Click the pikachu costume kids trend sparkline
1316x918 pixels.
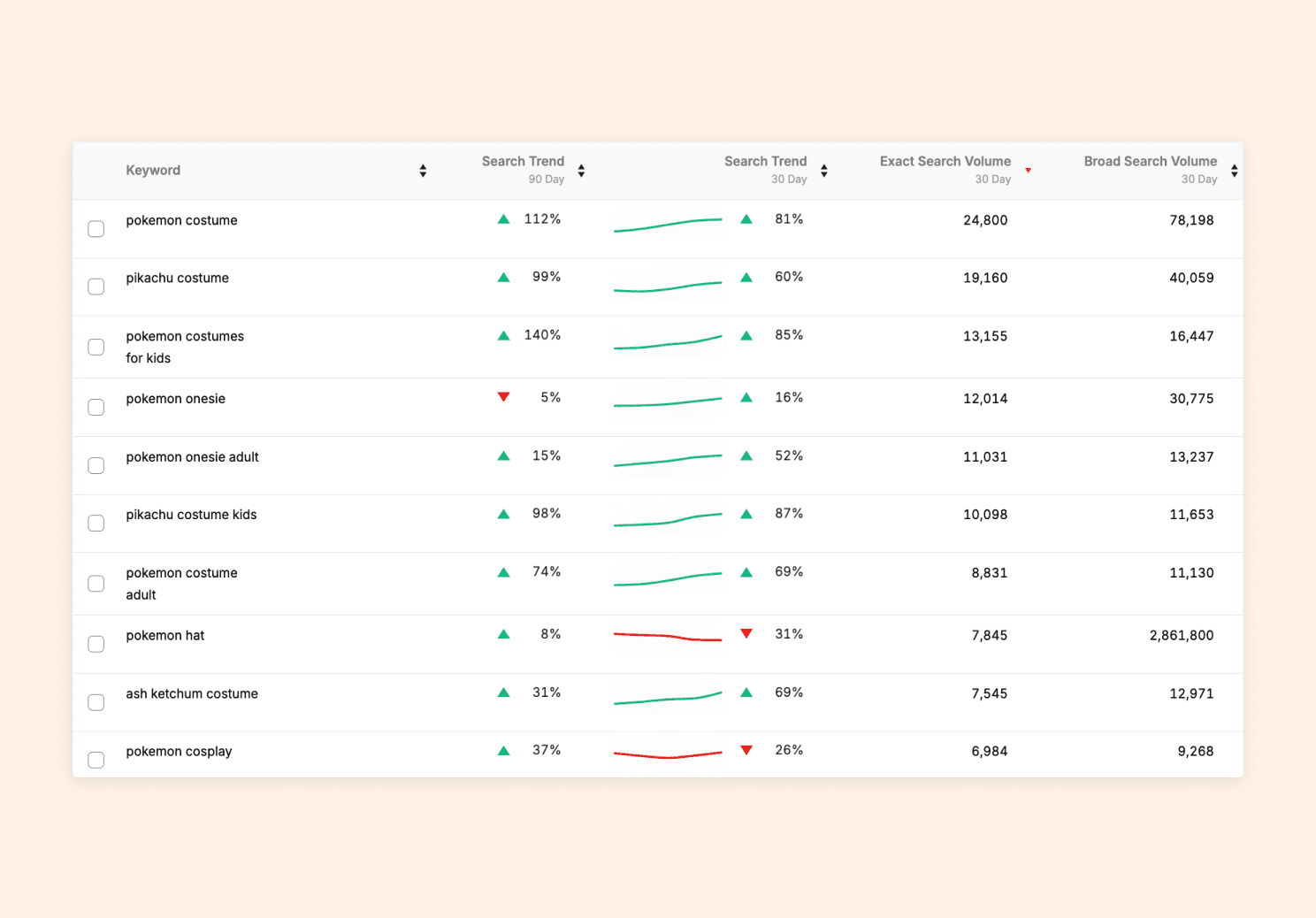pyautogui.click(x=668, y=519)
